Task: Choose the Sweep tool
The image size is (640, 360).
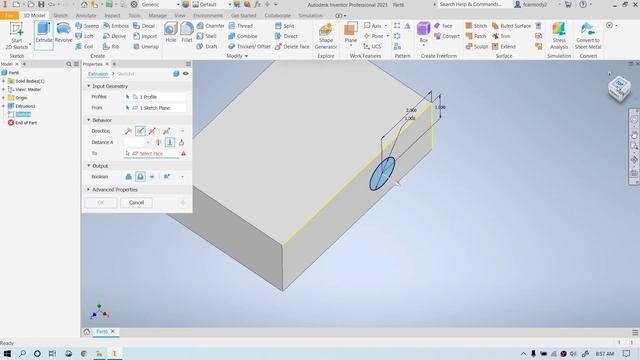Action: tap(87, 26)
